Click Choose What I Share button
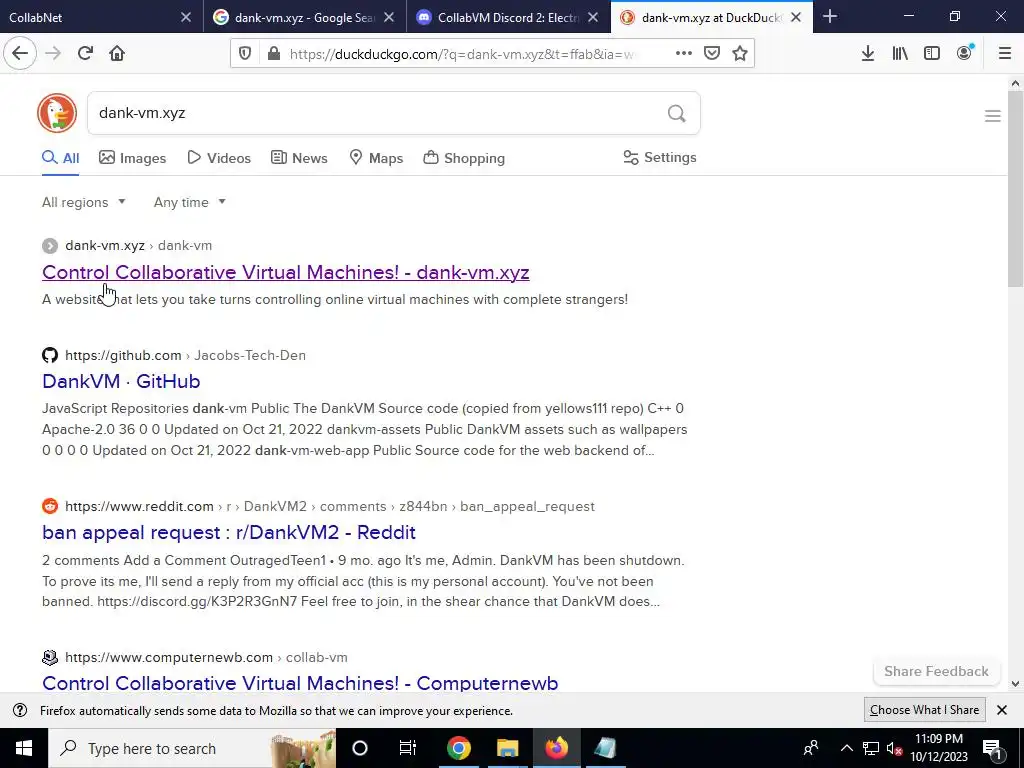 924,710
